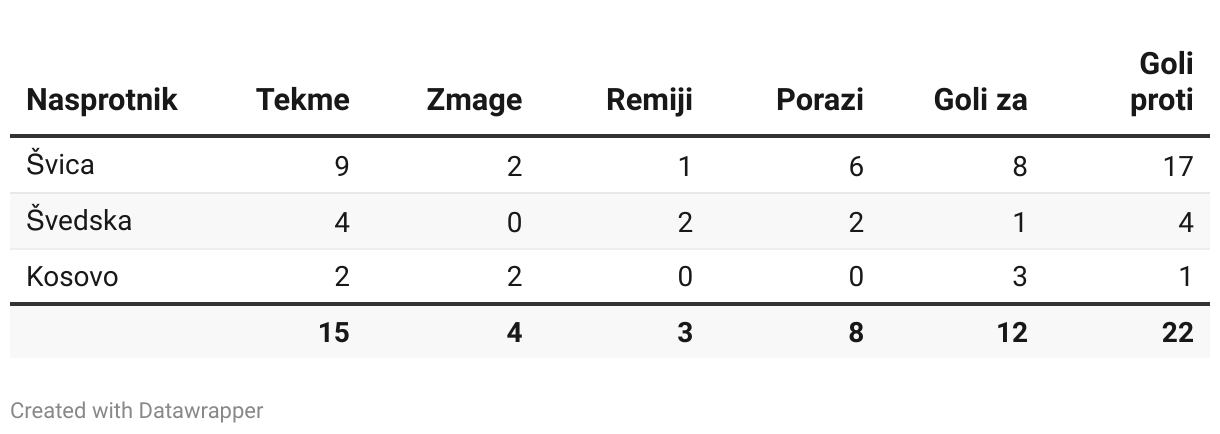This screenshot has height=434, width=1220.
Task: Select Švica's Porazi value 6
Action: [x=856, y=165]
